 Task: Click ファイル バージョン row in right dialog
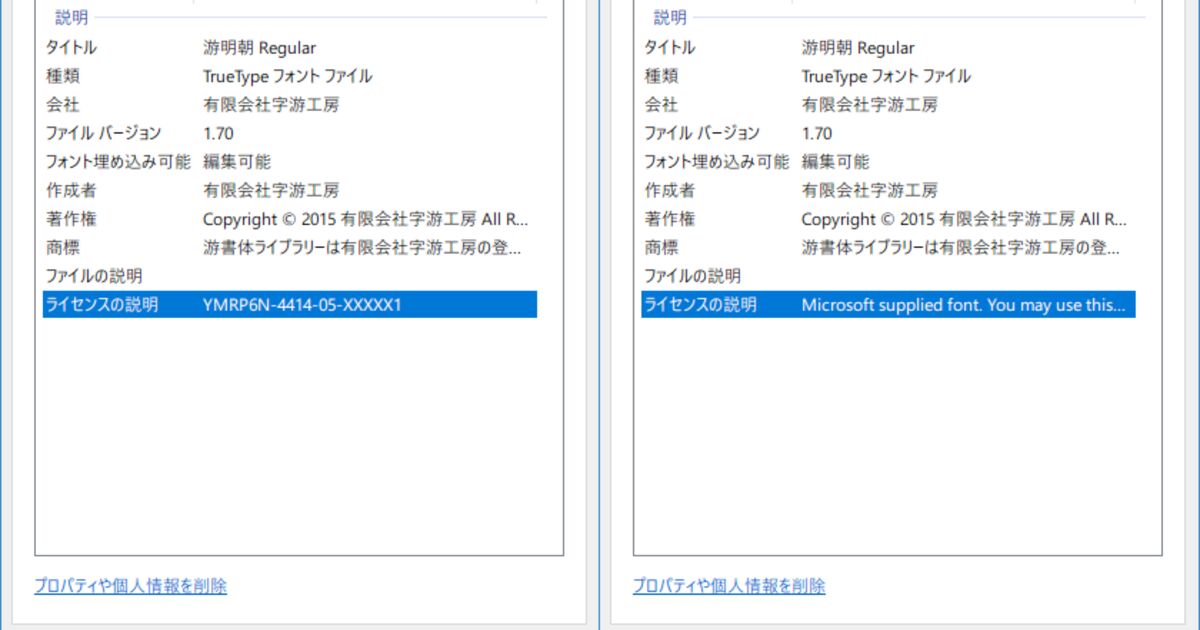click(702, 133)
